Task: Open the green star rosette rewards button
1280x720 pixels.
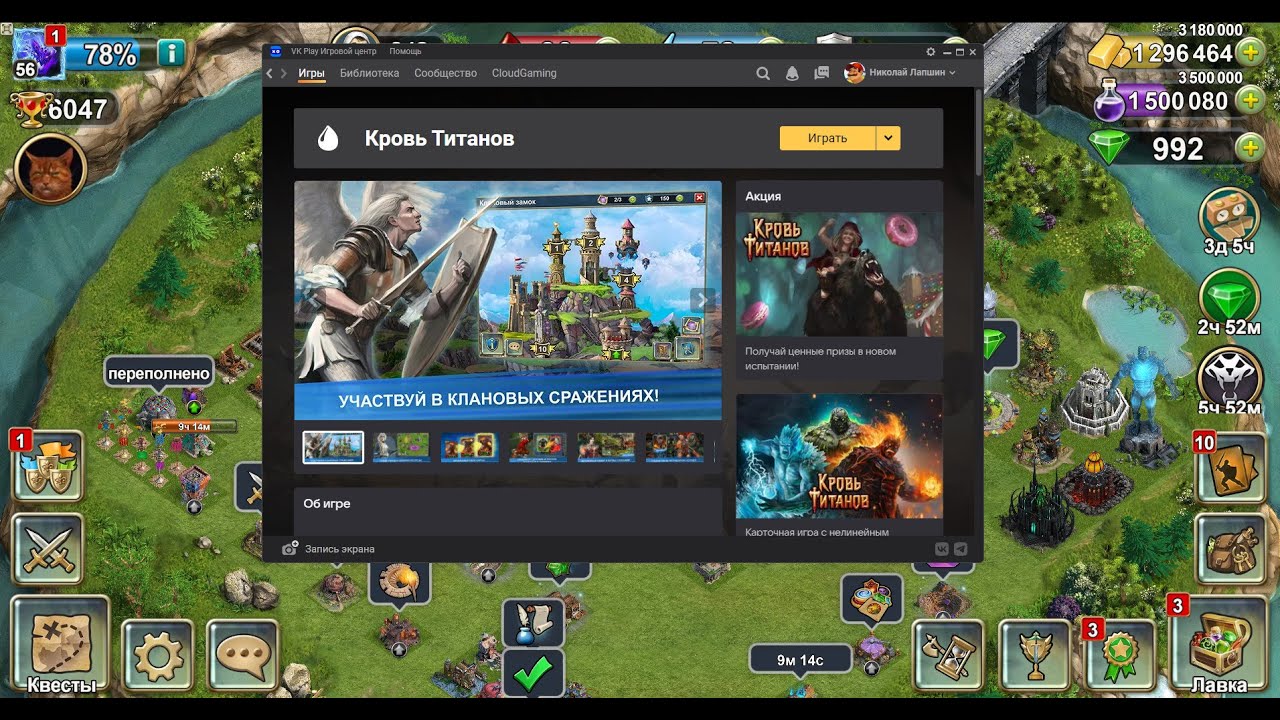Action: tap(1121, 655)
